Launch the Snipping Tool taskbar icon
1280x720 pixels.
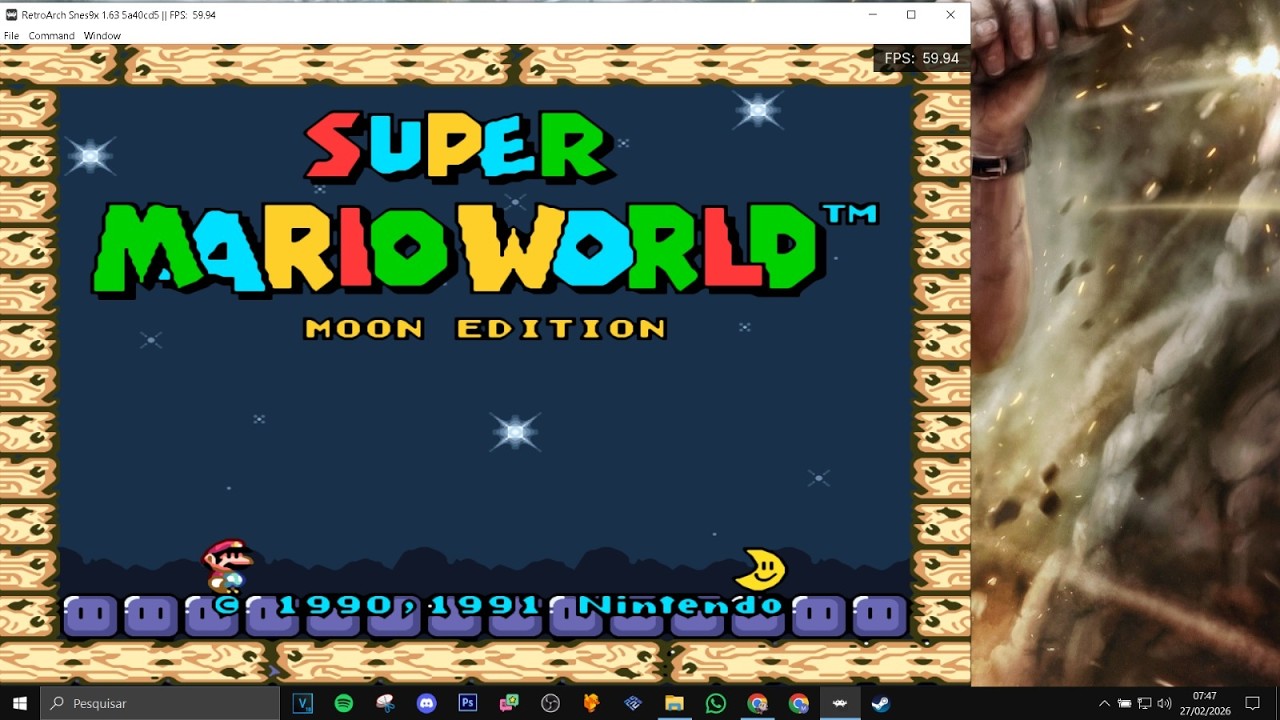385,703
